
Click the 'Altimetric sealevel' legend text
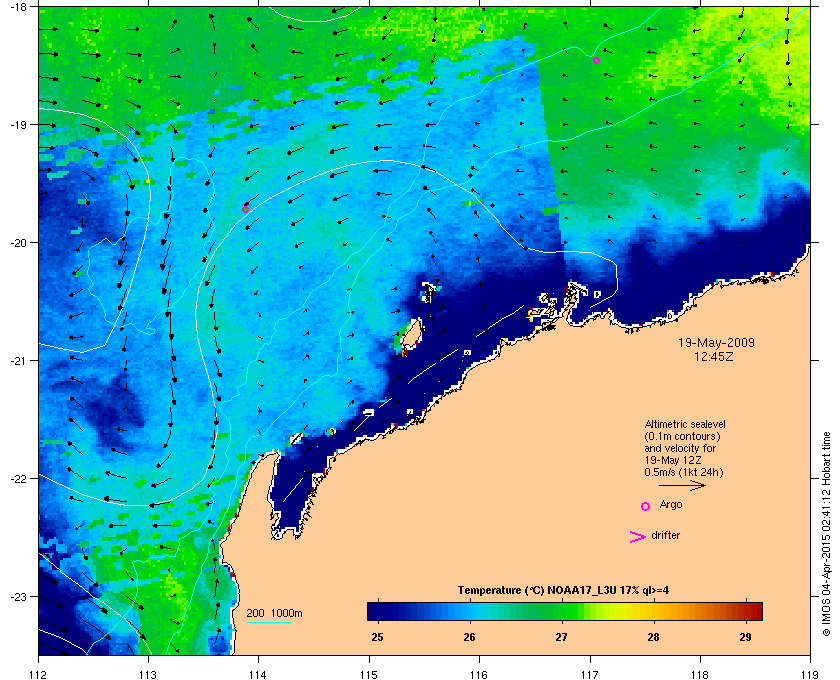(x=685, y=424)
